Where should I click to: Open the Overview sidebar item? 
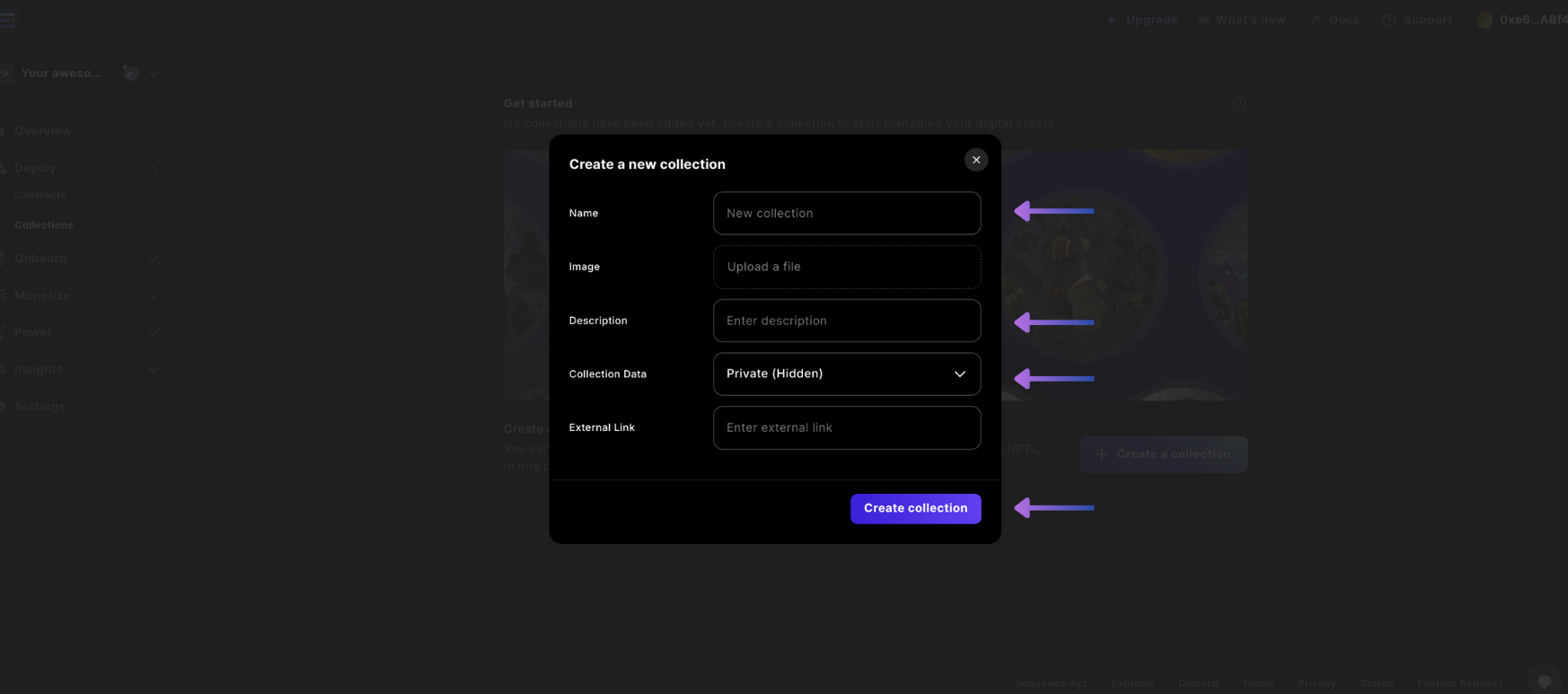click(42, 131)
